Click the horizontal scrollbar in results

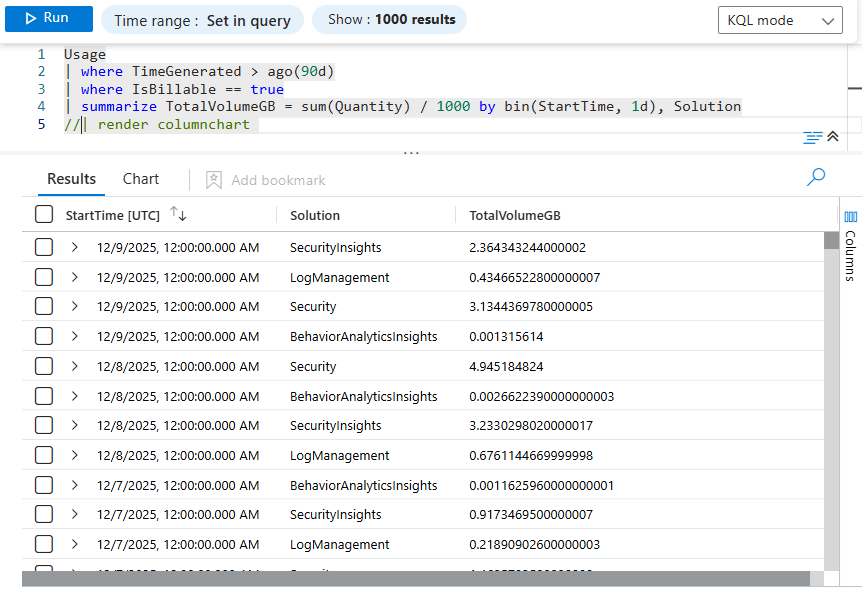tap(415, 579)
